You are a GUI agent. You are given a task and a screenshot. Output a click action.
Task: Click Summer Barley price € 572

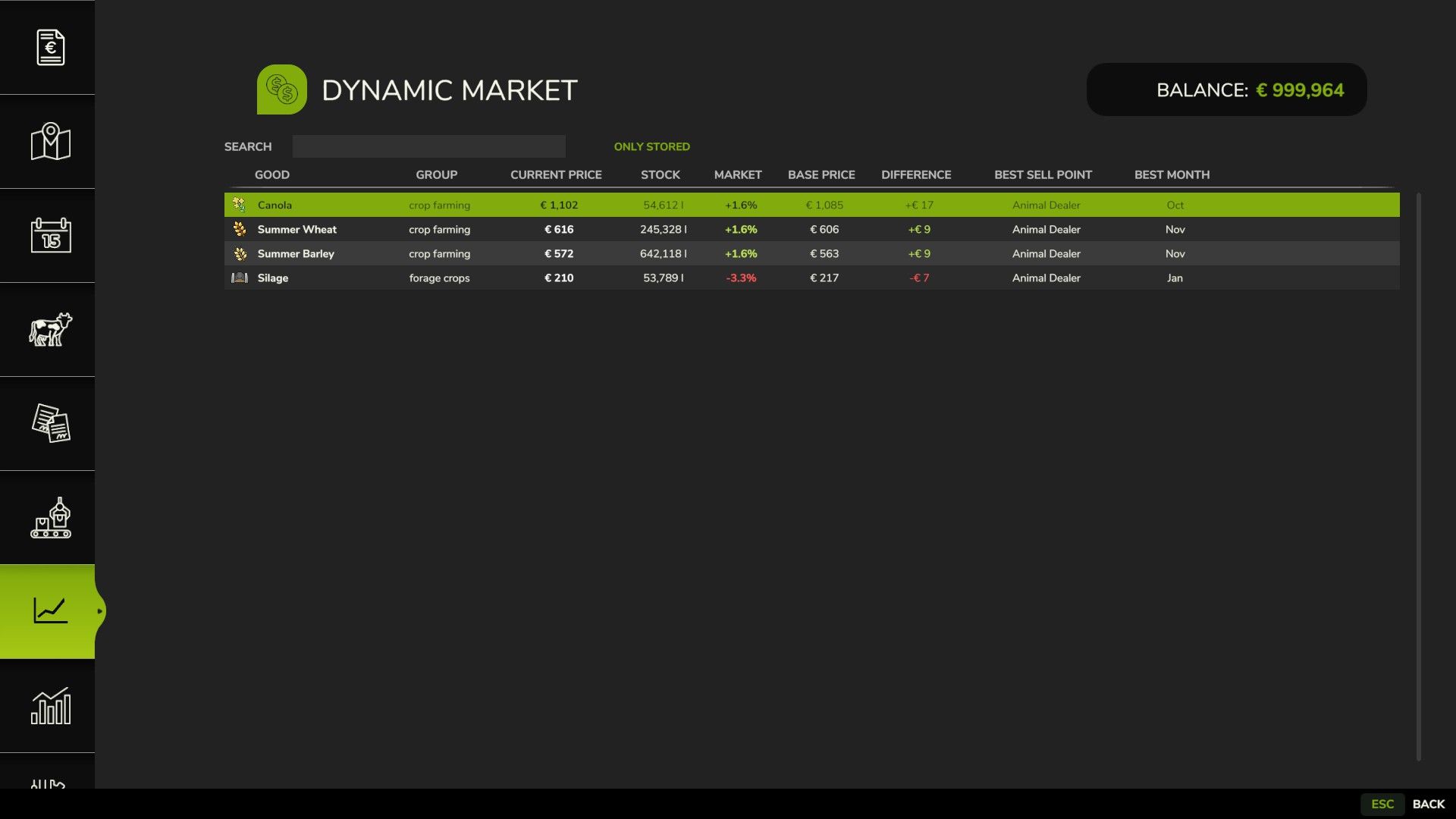point(559,253)
